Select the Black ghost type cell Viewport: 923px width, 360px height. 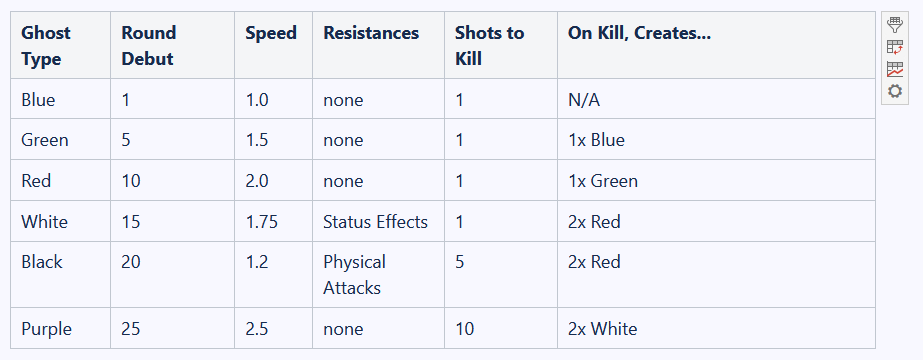pos(61,274)
